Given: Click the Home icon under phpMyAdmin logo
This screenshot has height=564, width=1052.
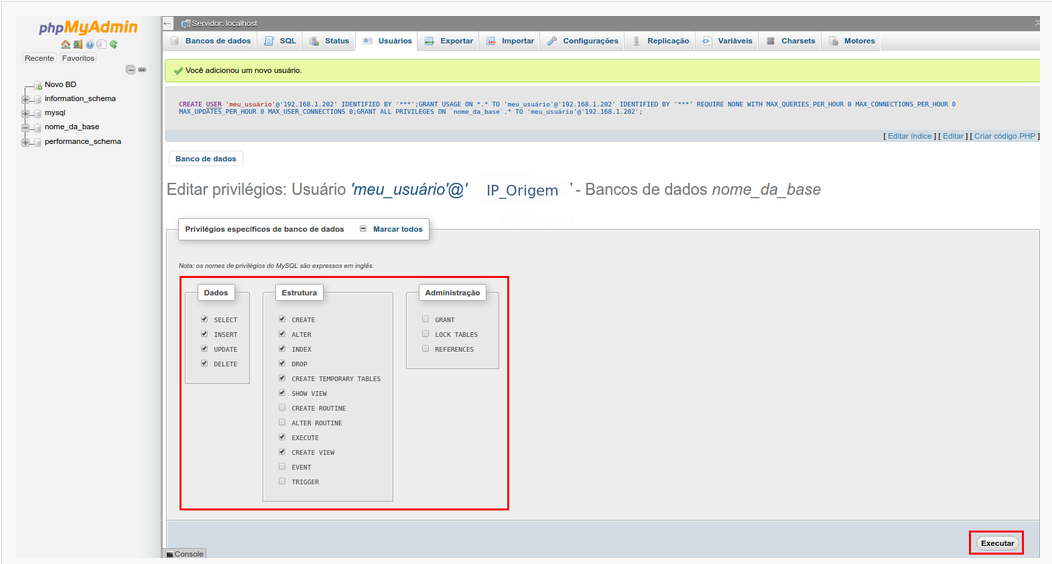Looking at the screenshot, I should pos(65,44).
